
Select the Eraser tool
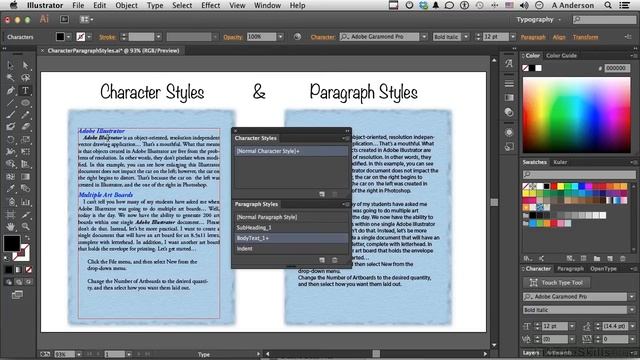coord(25,127)
